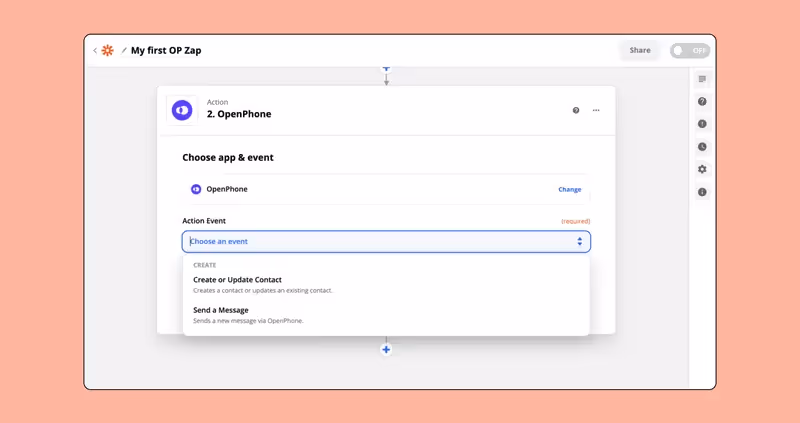Open the bottom info icon in the right sidebar
The width and height of the screenshot is (800, 423).
(x=703, y=192)
